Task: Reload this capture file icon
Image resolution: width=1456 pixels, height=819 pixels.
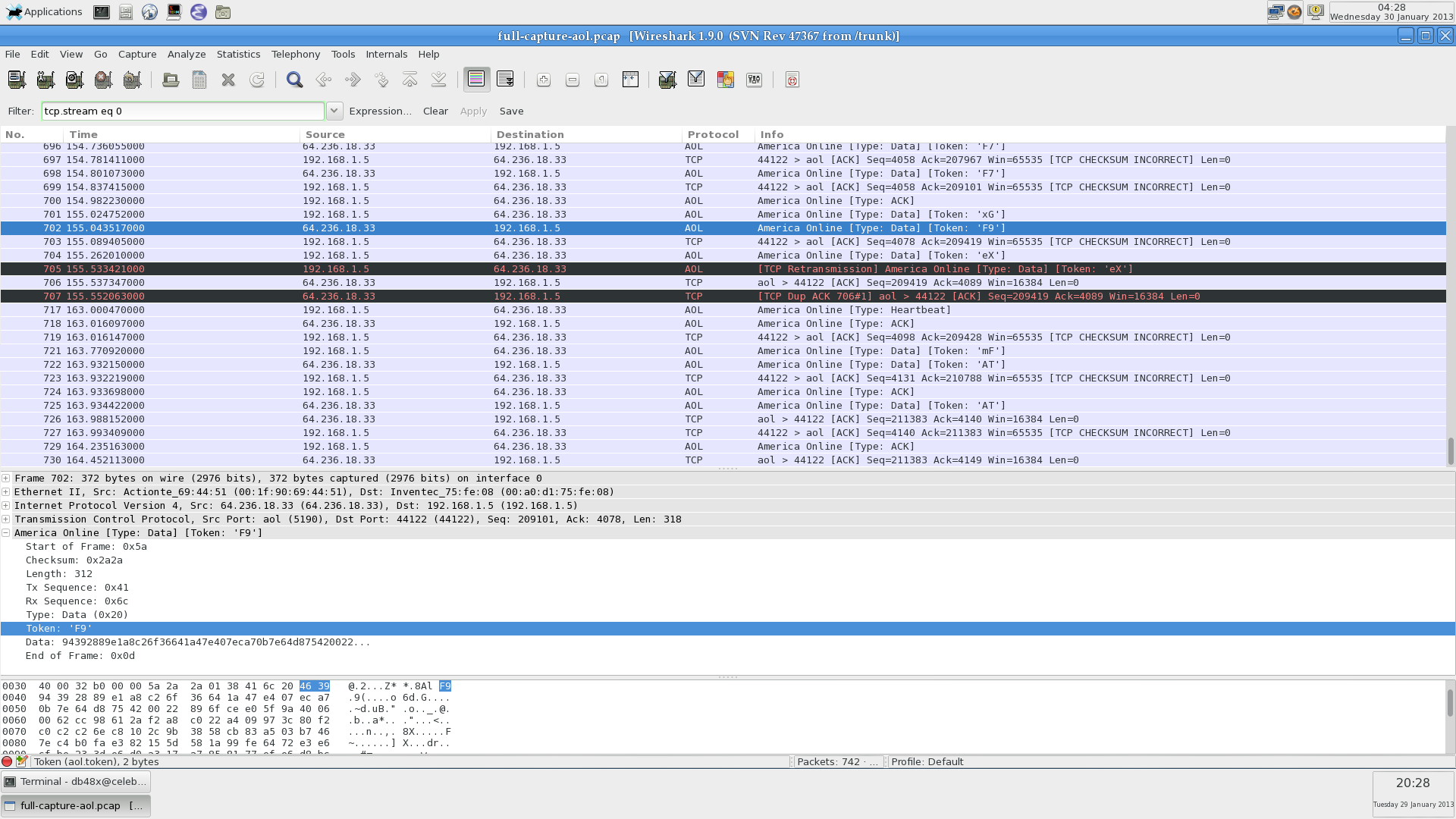Action: [257, 80]
